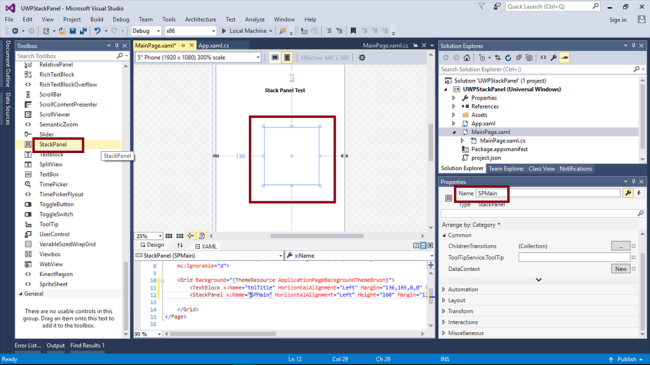Click the New button for DataContext
The image size is (650, 365).
(x=621, y=269)
